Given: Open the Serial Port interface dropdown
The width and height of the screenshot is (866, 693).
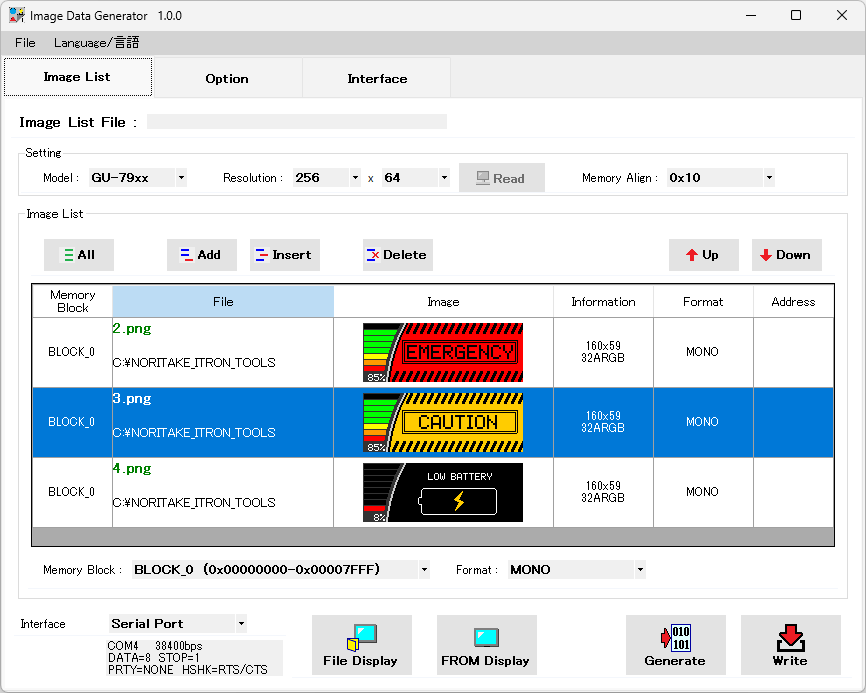Looking at the screenshot, I should (x=240, y=624).
